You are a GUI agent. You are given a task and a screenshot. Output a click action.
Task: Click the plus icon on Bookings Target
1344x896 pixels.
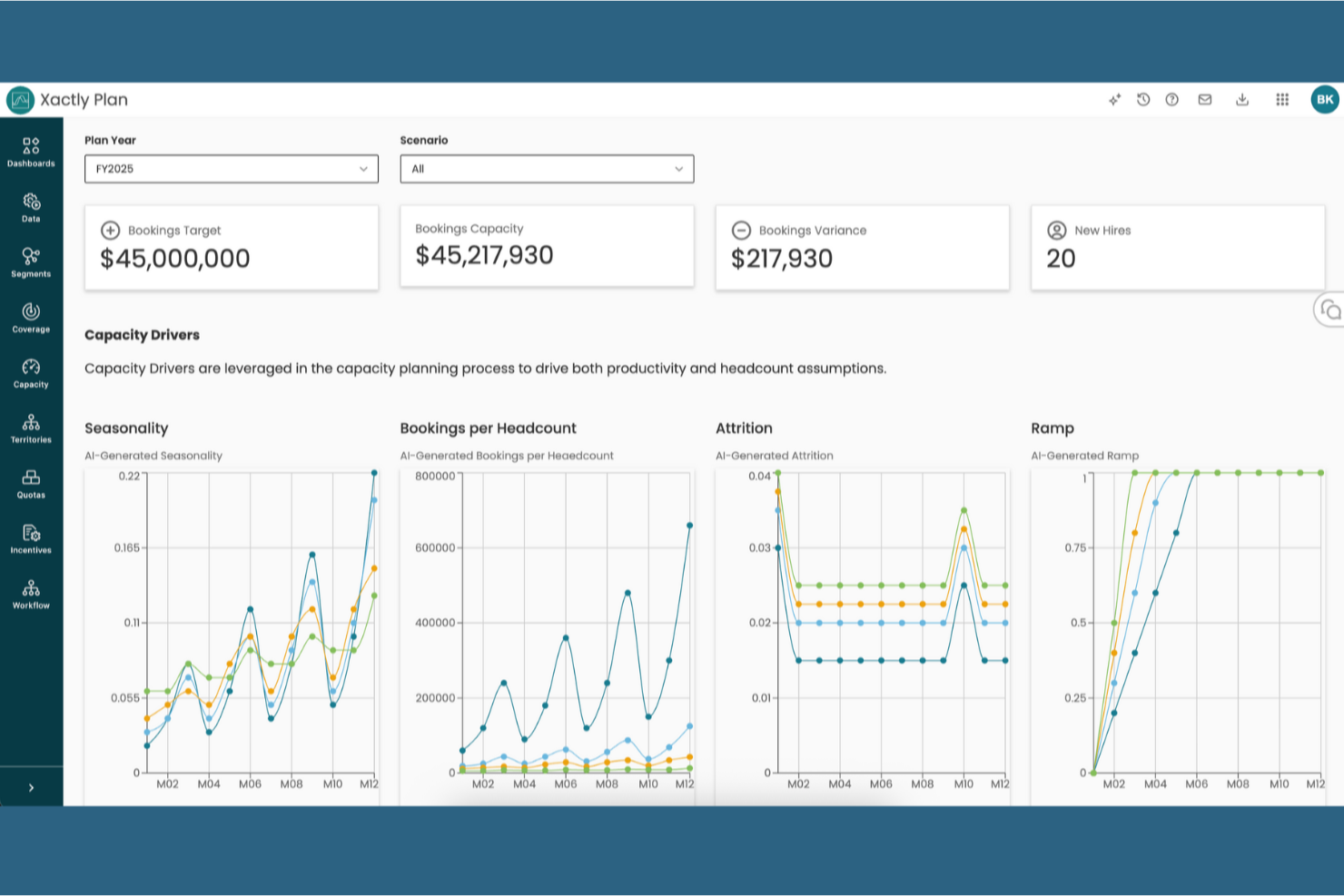coord(111,231)
